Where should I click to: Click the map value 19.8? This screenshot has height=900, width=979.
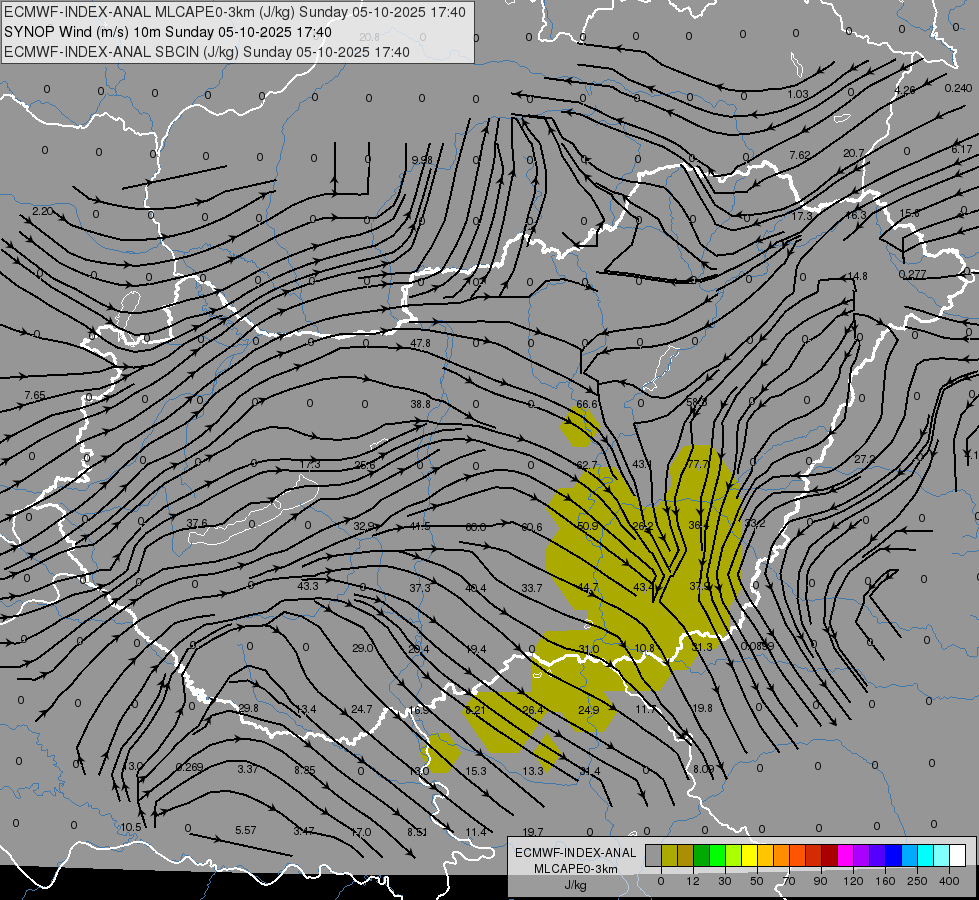pyautogui.click(x=702, y=708)
